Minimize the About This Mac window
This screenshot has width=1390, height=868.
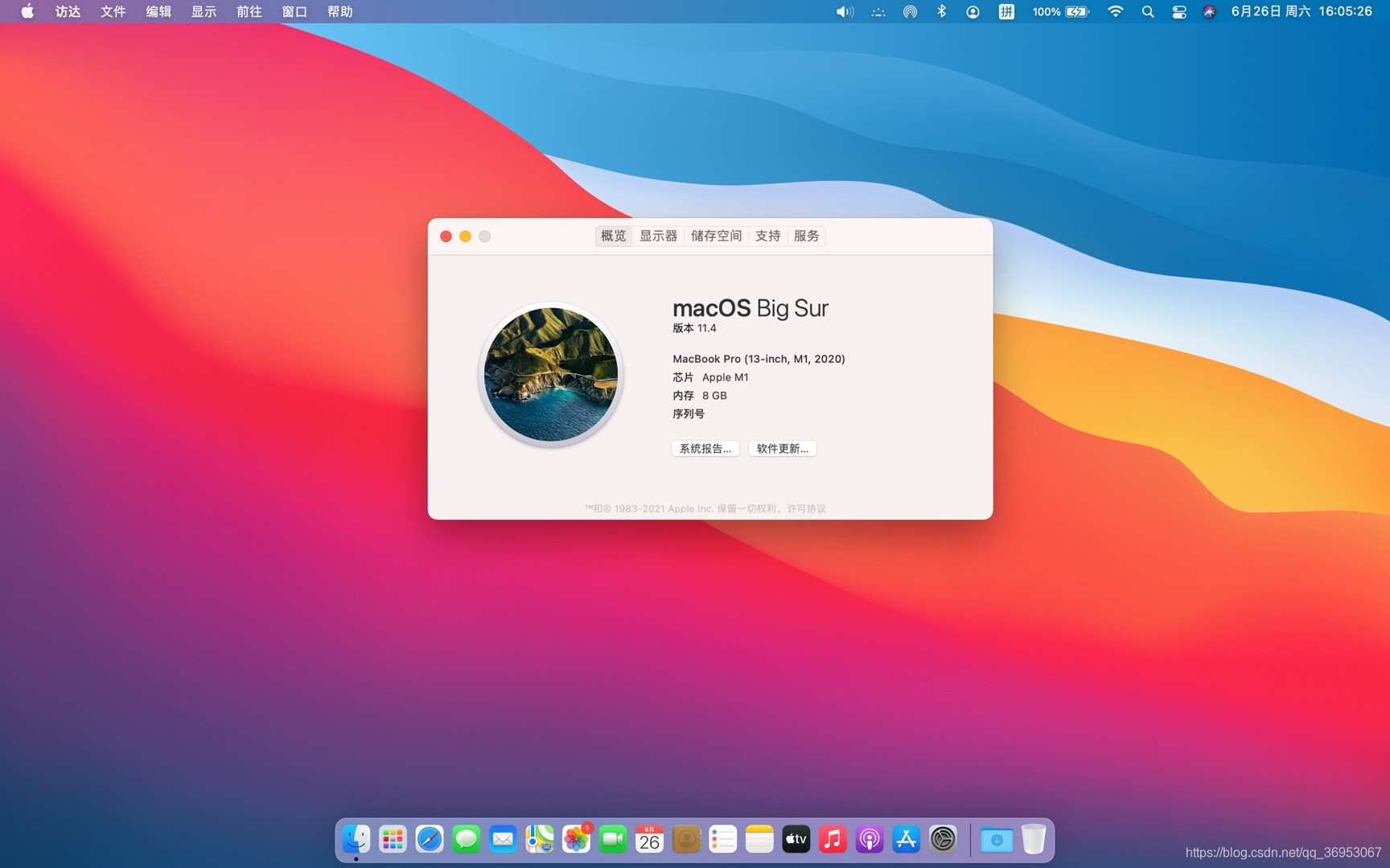pos(465,237)
